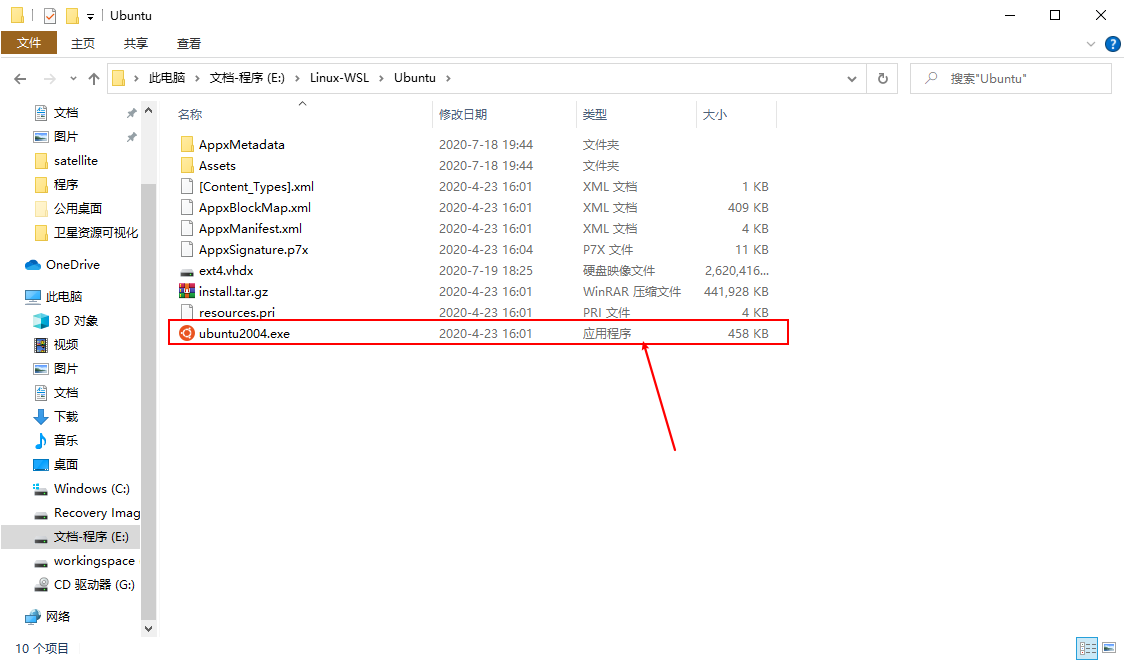1125x661 pixels.
Task: Open chevron after Linux-WSL in breadcrumb
Action: tap(382, 78)
